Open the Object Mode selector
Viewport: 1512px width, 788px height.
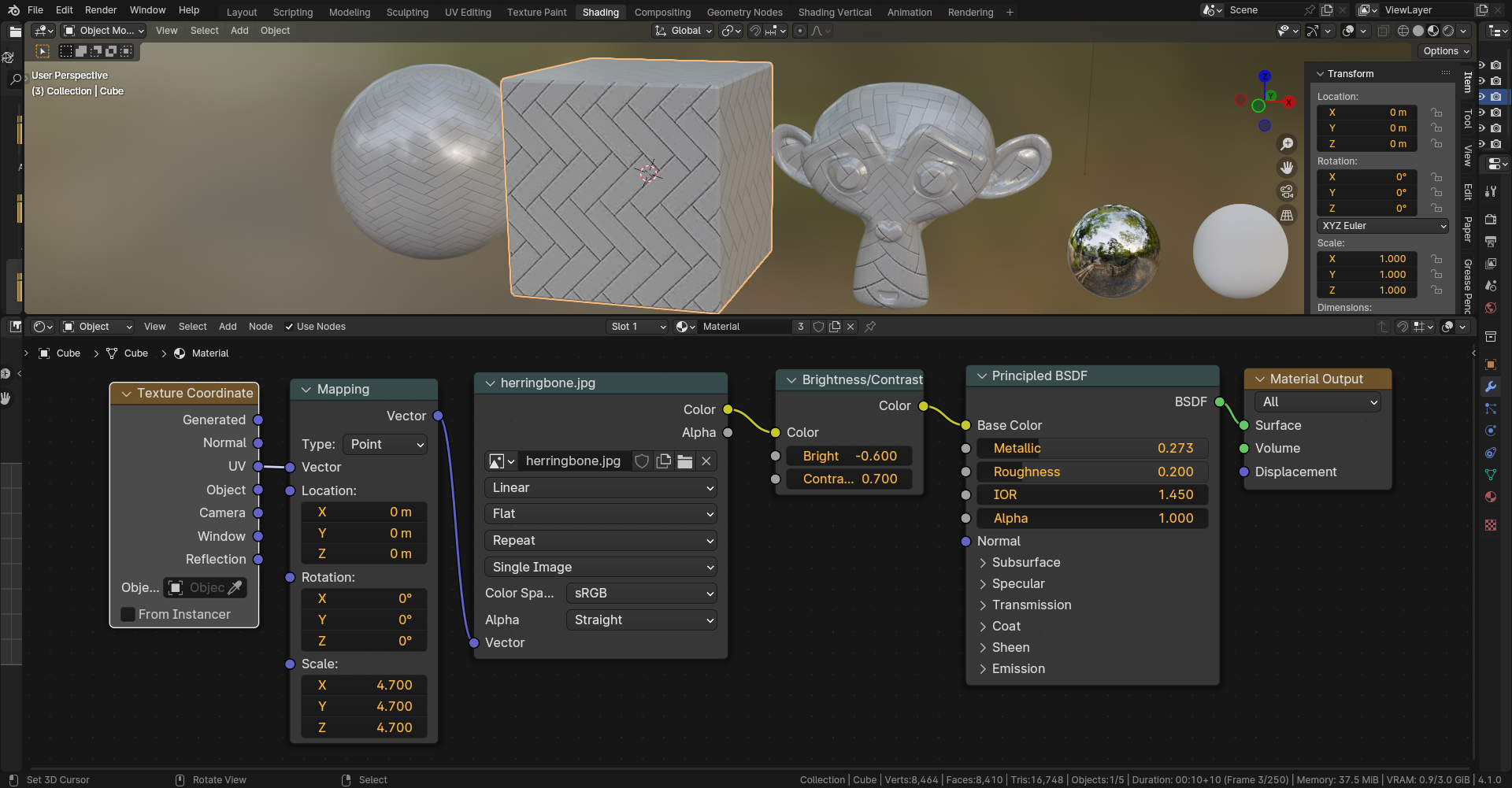coord(104,31)
